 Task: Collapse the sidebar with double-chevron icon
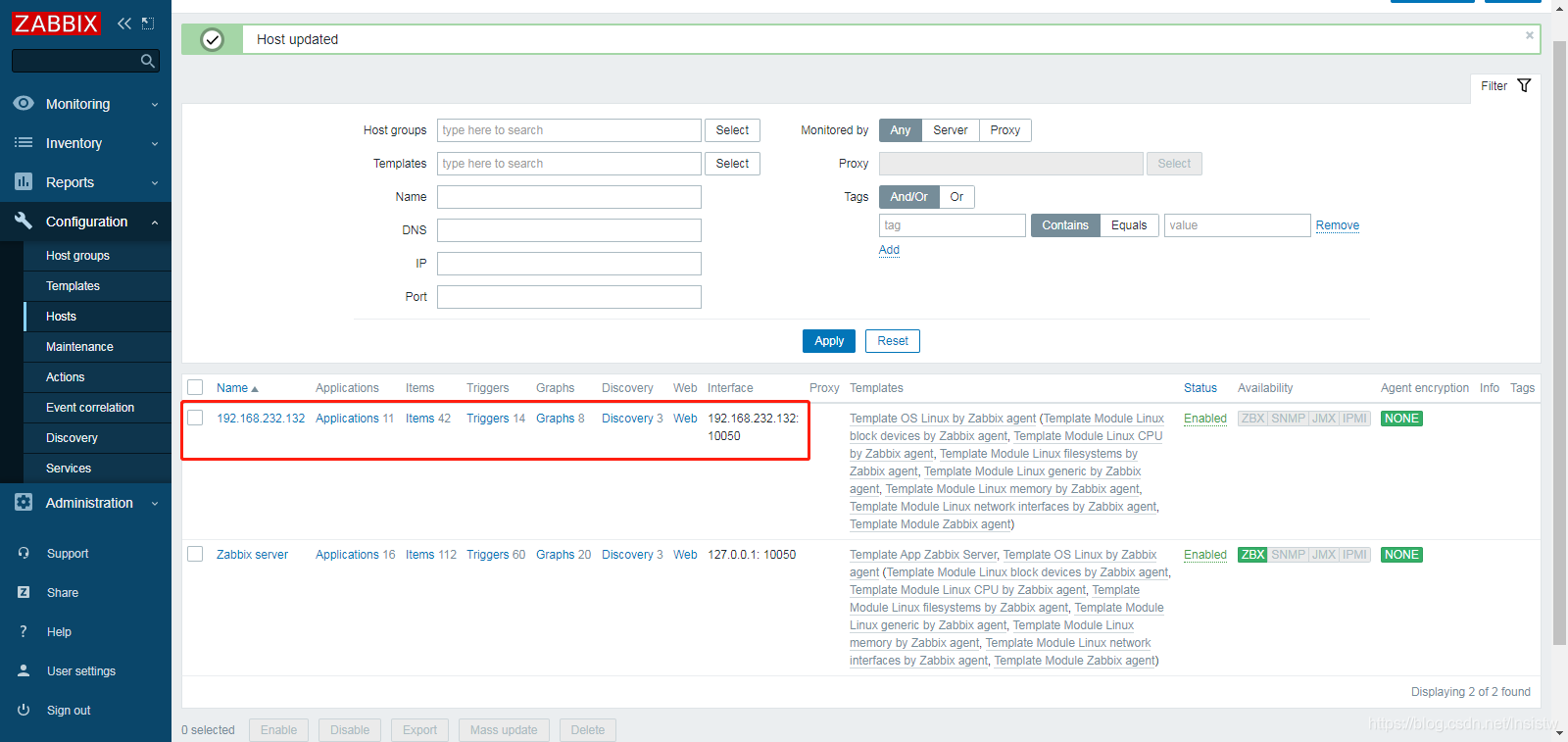(x=124, y=24)
